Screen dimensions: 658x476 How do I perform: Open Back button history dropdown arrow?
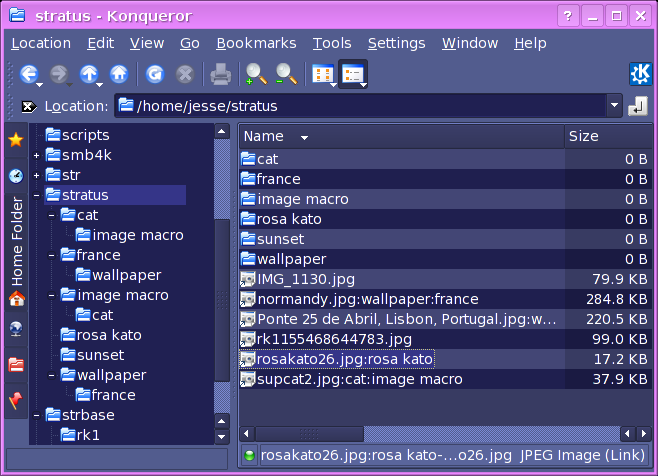39,85
